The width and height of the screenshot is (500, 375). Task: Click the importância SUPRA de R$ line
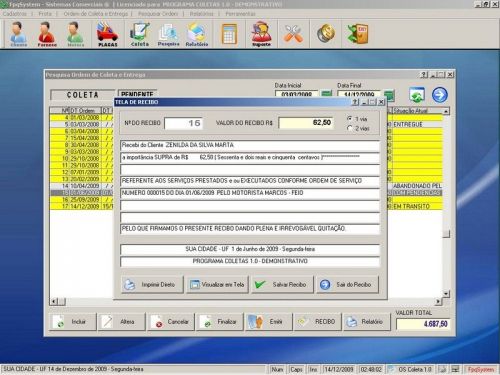pyautogui.click(x=250, y=157)
